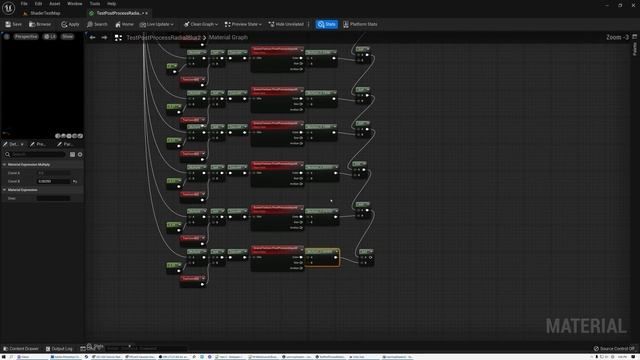Open the Clean Graph dropdown
Viewport: 640px width, 360px height.
click(200, 24)
